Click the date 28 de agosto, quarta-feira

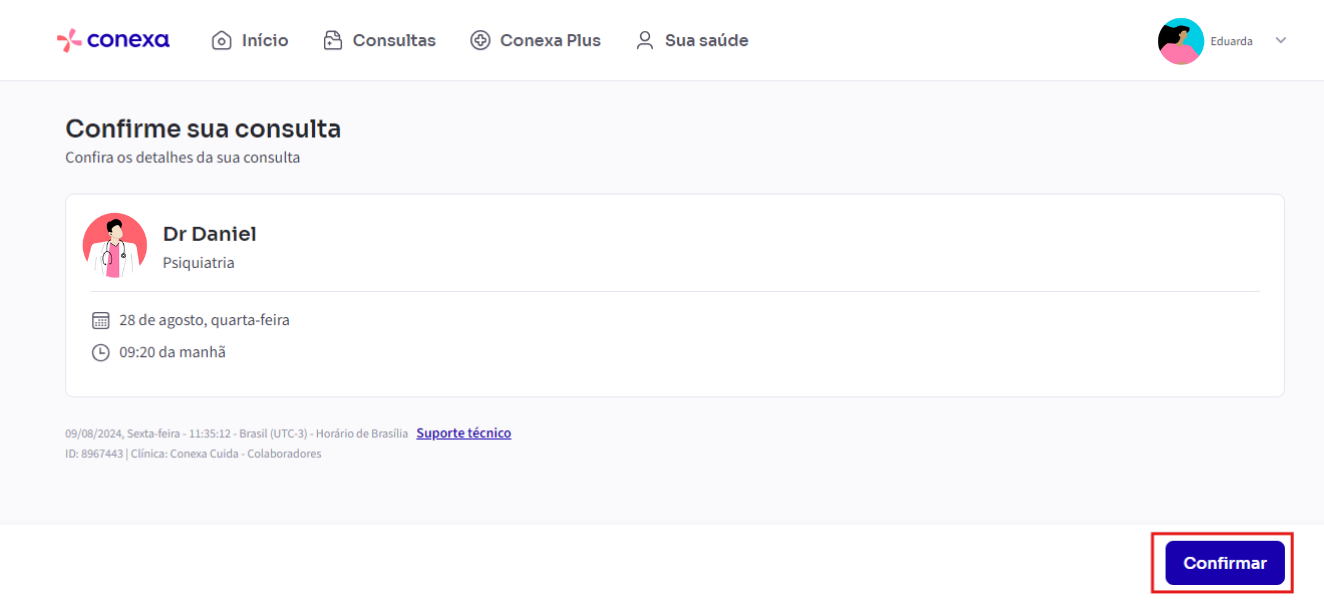point(204,320)
